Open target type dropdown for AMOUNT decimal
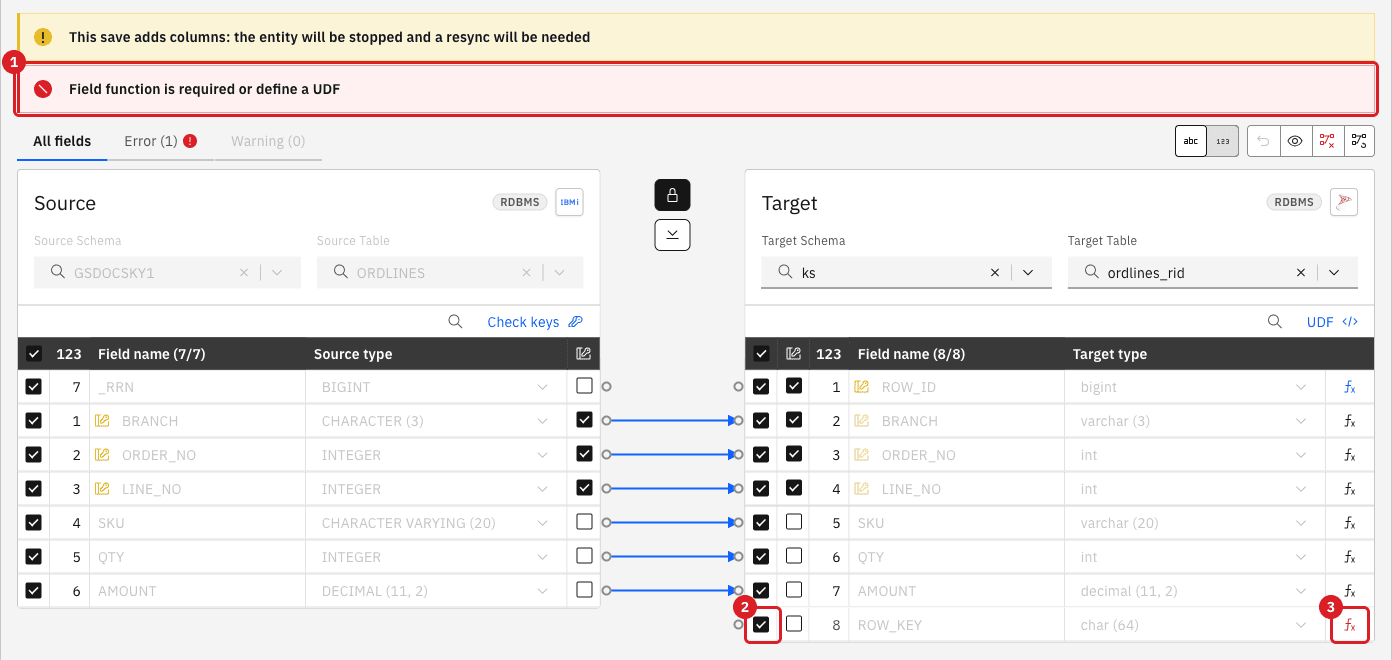 click(1302, 591)
